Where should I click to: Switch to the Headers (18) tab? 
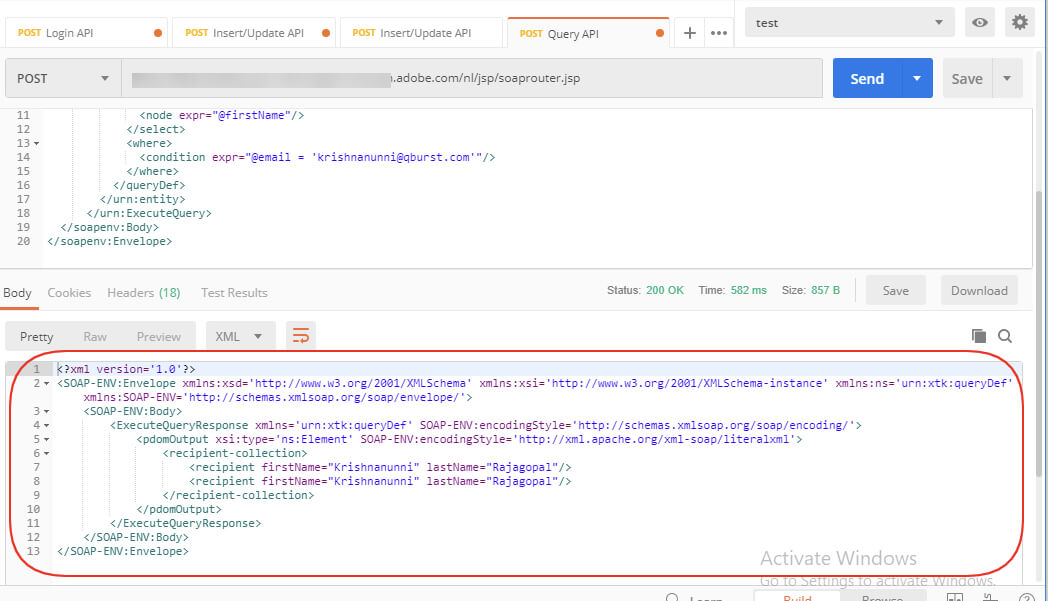point(143,292)
